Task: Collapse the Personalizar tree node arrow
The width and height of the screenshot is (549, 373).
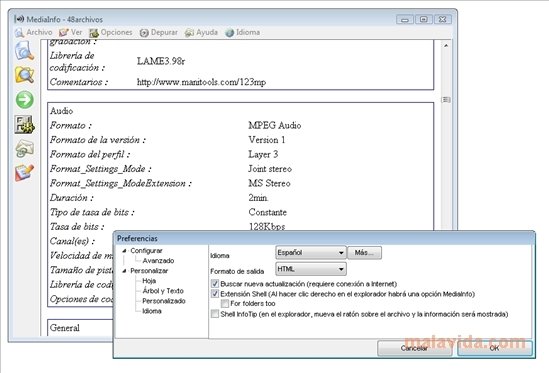Action: (x=124, y=271)
